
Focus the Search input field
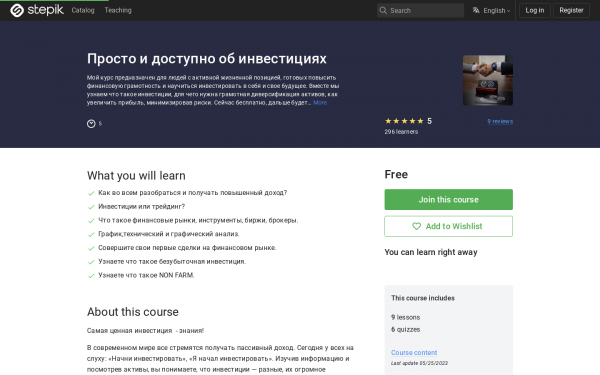coord(420,11)
